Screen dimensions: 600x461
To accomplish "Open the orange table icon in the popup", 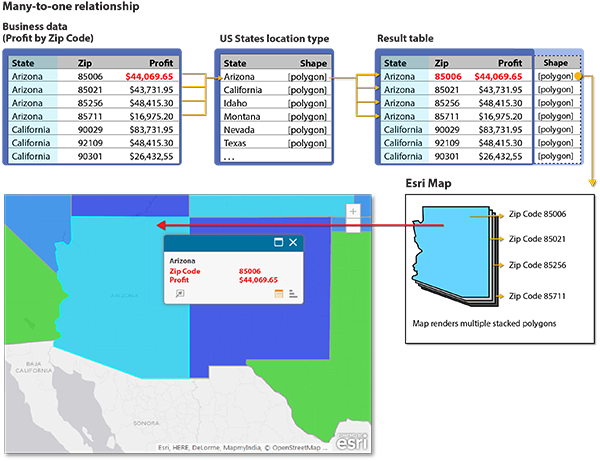I will pyautogui.click(x=277, y=293).
